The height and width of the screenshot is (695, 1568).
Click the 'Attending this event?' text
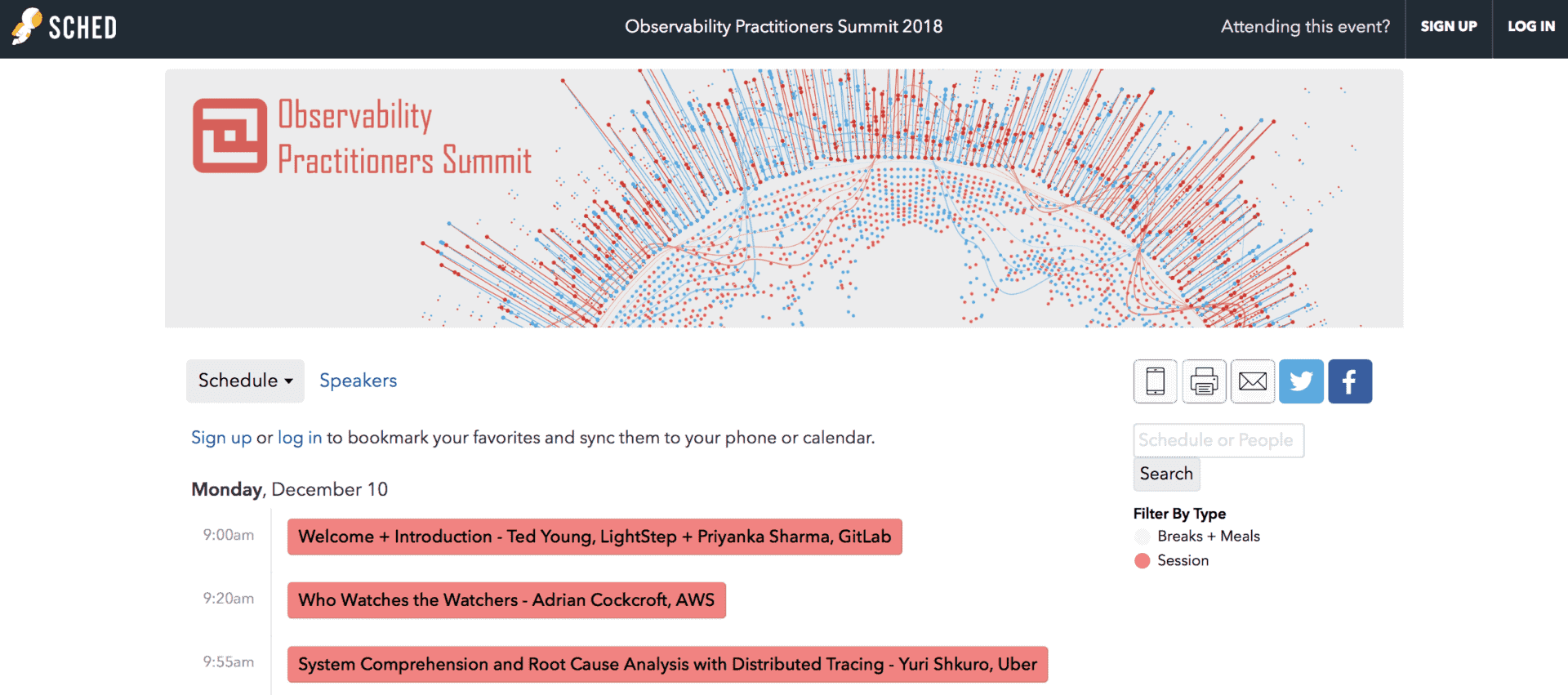pyautogui.click(x=1305, y=27)
